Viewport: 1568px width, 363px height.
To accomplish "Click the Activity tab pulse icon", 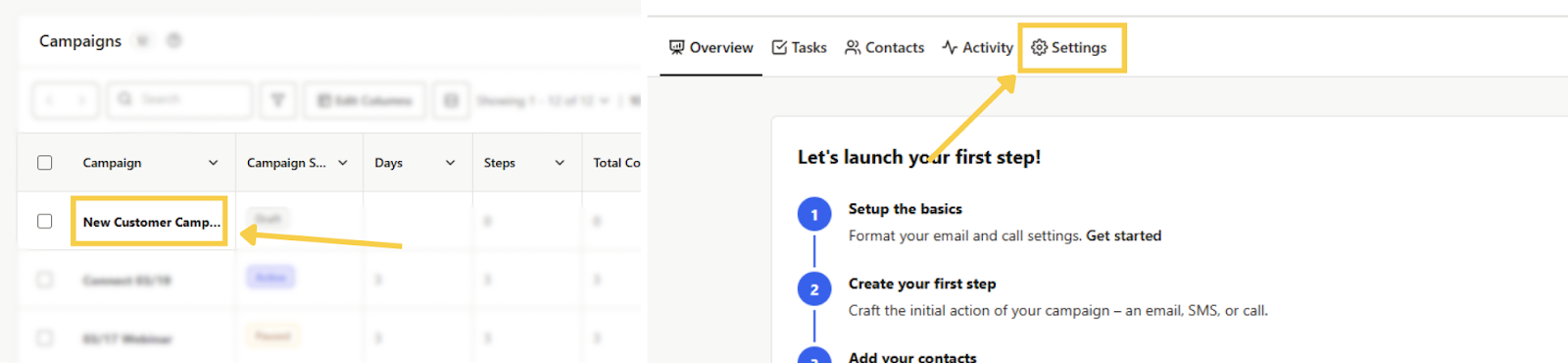I will pos(950,47).
